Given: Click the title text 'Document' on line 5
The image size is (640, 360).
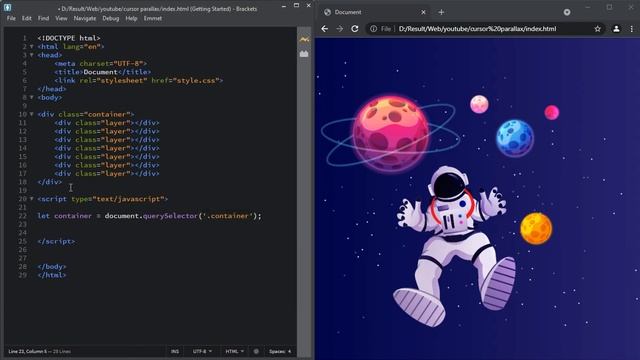Looking at the screenshot, I should tap(100, 72).
